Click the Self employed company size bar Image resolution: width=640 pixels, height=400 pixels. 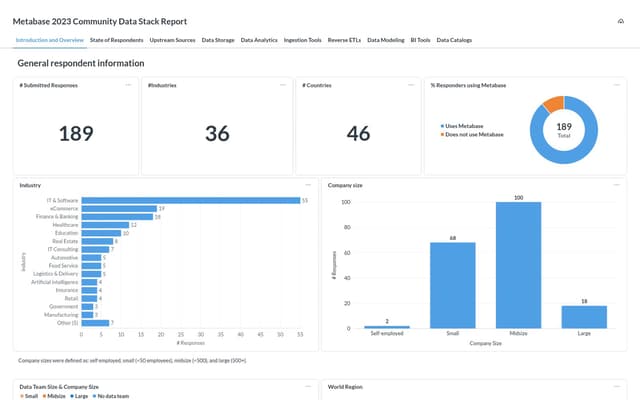[387, 327]
